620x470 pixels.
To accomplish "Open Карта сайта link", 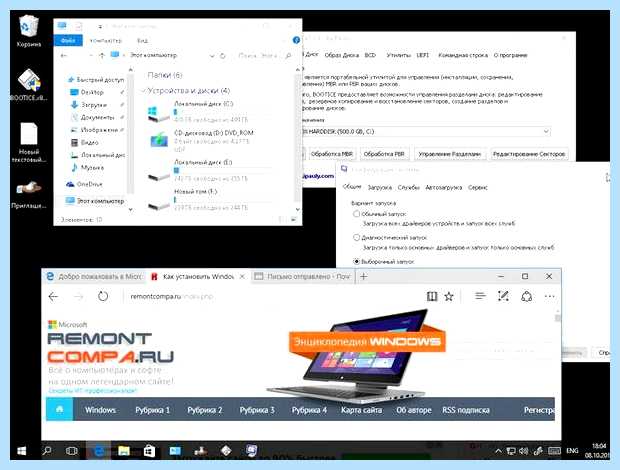I will coord(361,410).
